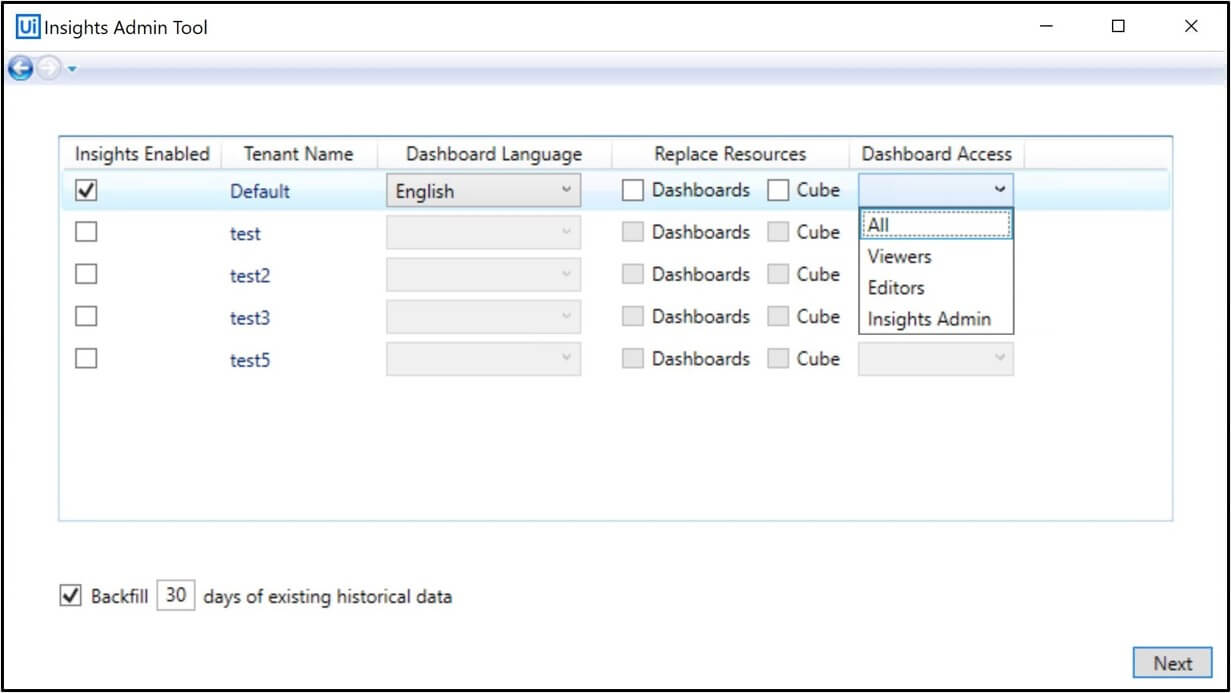The height and width of the screenshot is (693, 1231).
Task: Maximize the Insights Admin Tool window
Action: tap(1118, 27)
